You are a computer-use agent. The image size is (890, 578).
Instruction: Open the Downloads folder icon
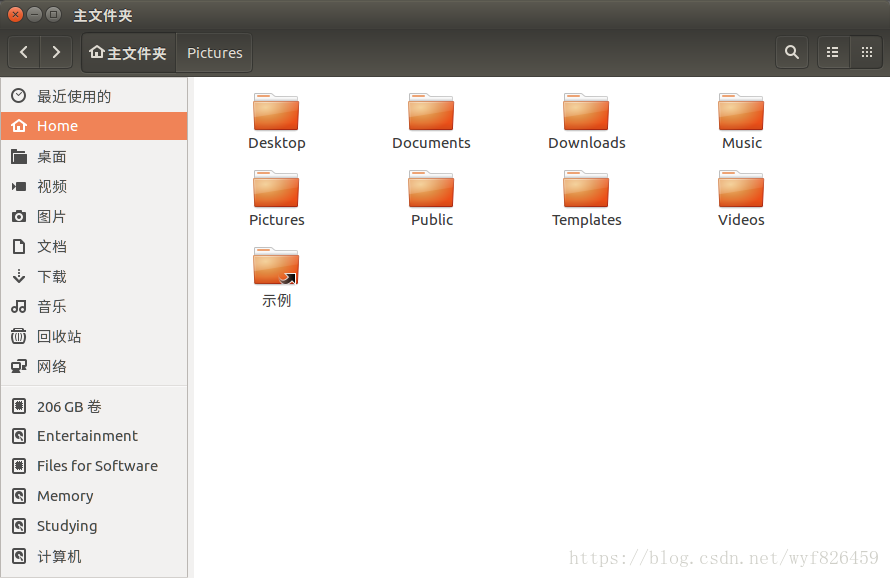pyautogui.click(x=586, y=112)
